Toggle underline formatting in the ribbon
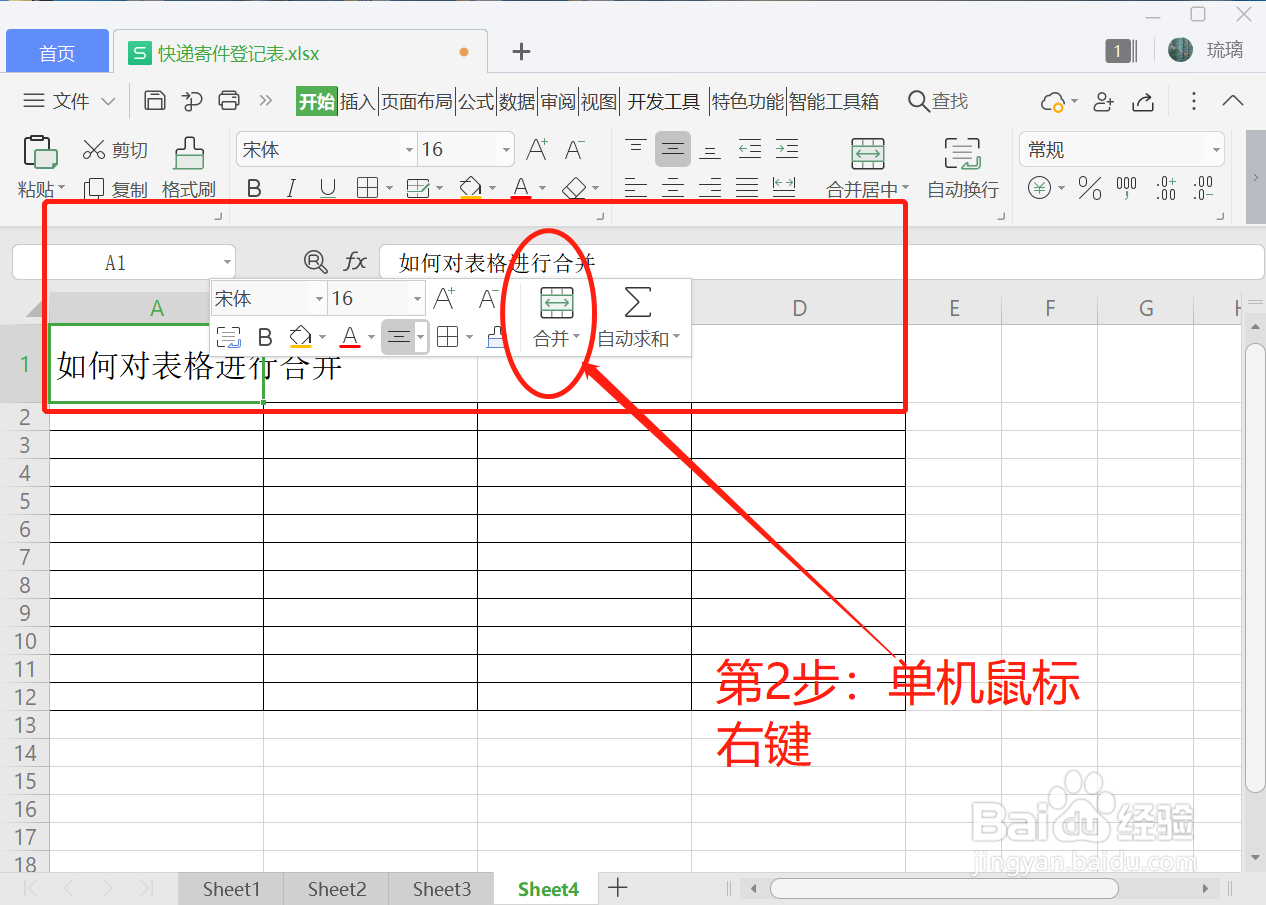The width and height of the screenshot is (1266, 905). (x=327, y=188)
